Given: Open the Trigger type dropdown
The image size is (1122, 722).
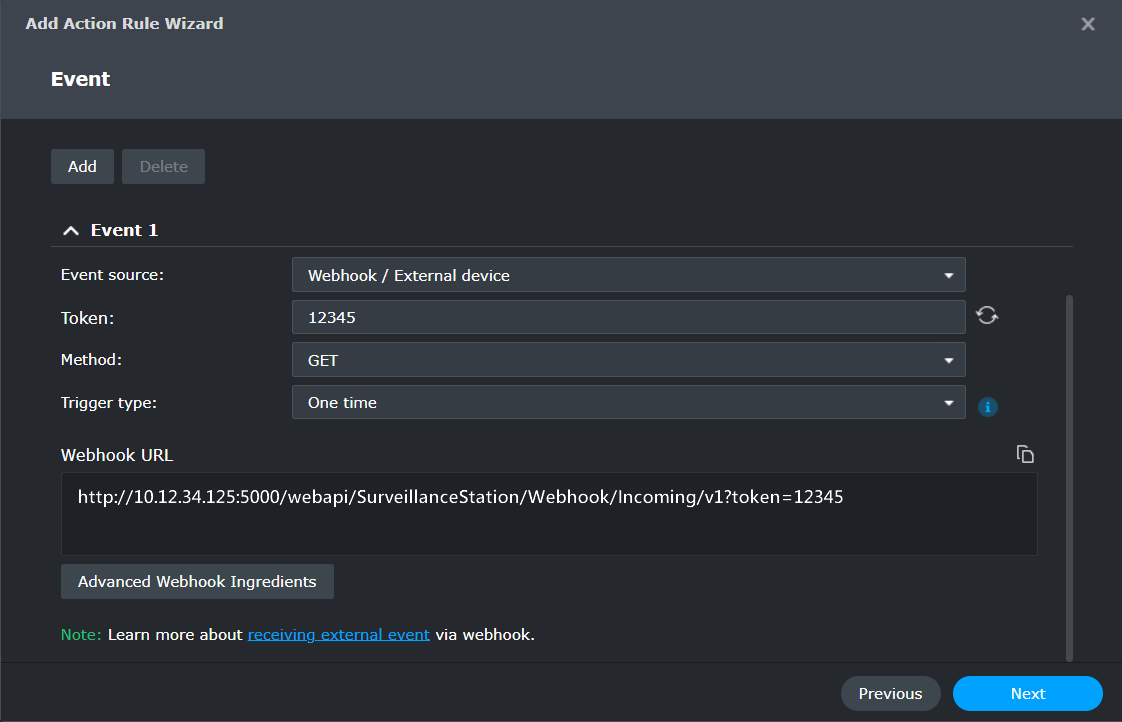Looking at the screenshot, I should [628, 402].
